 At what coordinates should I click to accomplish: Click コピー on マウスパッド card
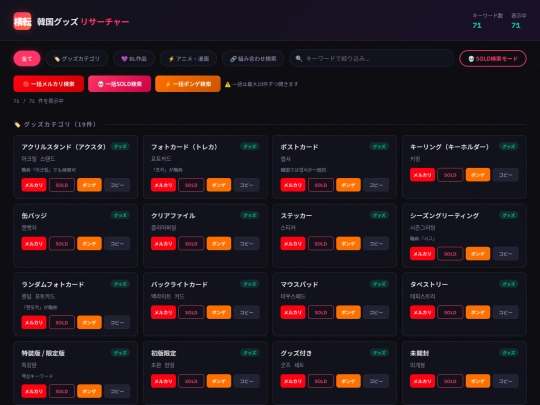pos(376,312)
